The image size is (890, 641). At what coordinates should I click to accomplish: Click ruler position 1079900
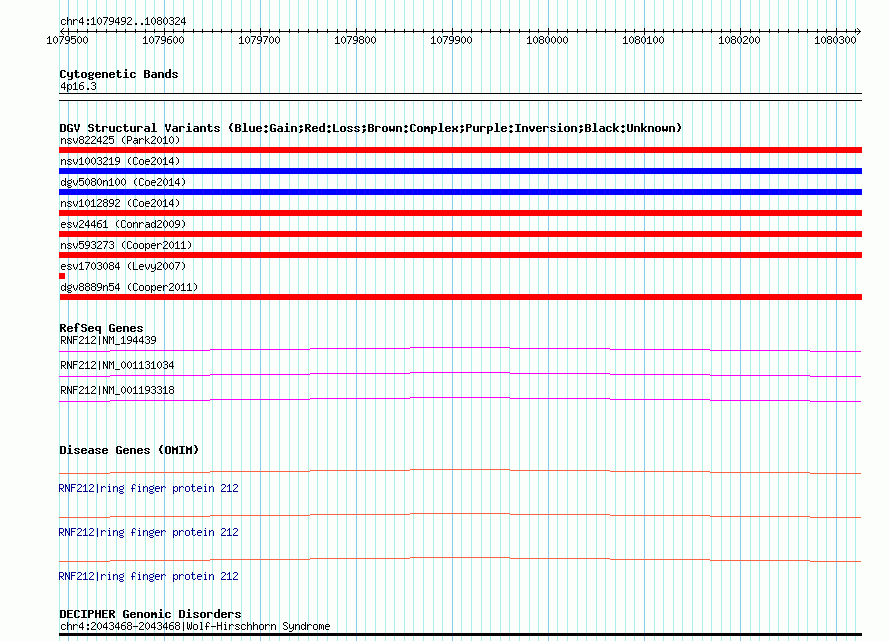click(x=451, y=40)
